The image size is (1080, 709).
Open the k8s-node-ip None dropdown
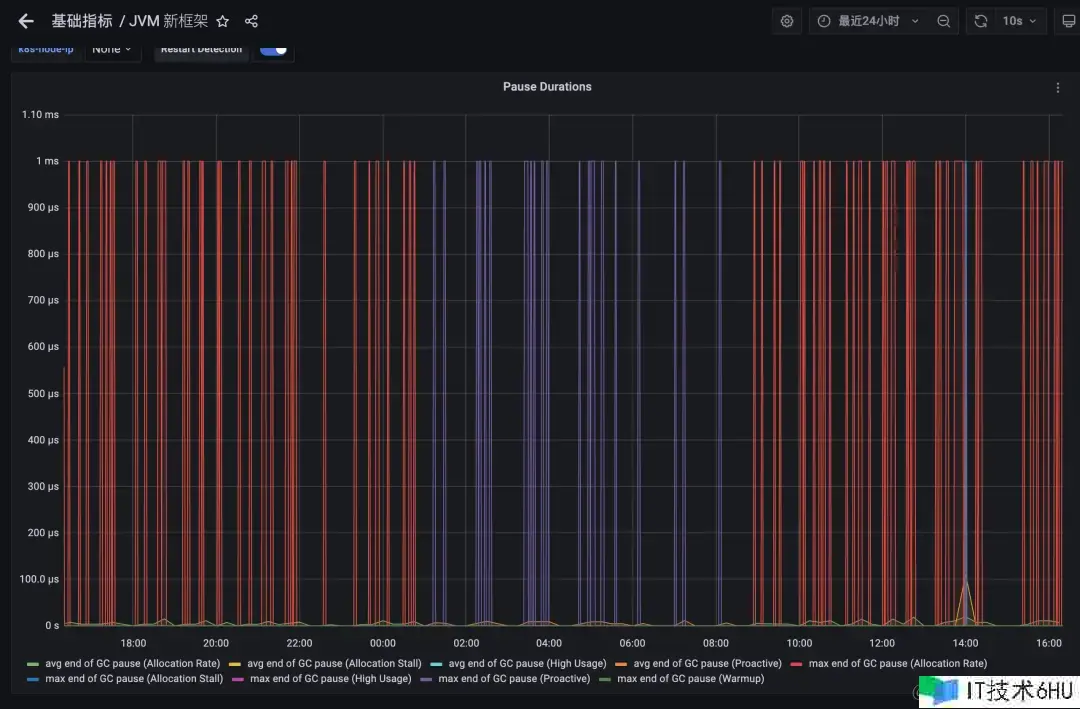(112, 49)
